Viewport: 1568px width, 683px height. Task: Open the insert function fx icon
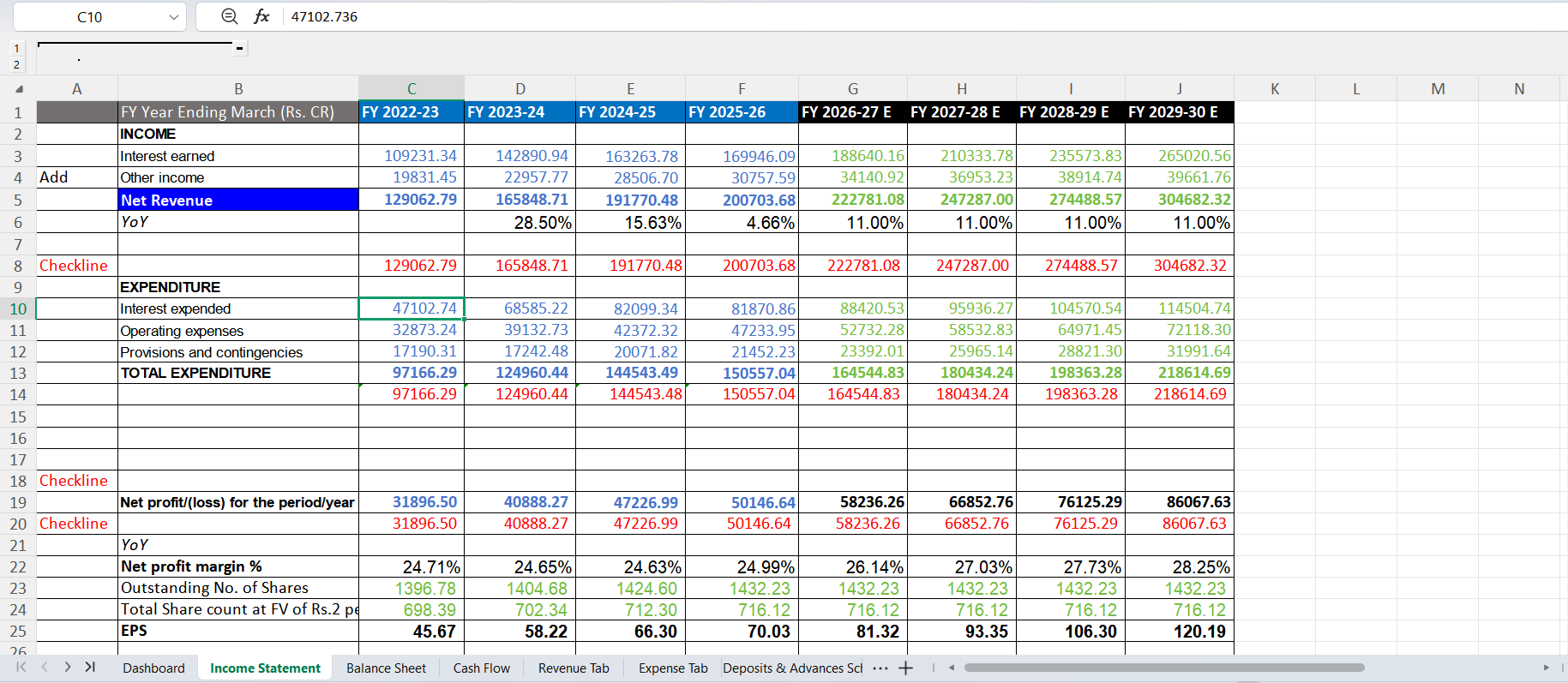tap(261, 16)
